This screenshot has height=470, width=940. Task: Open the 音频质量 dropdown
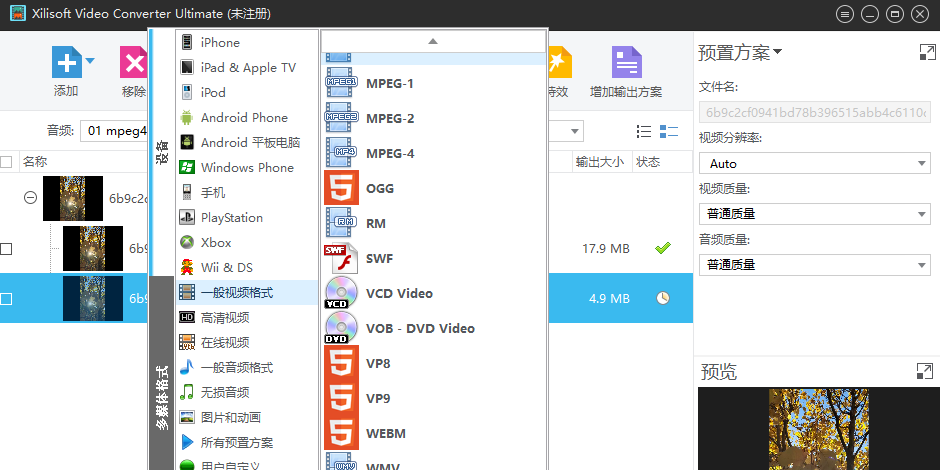(x=815, y=264)
